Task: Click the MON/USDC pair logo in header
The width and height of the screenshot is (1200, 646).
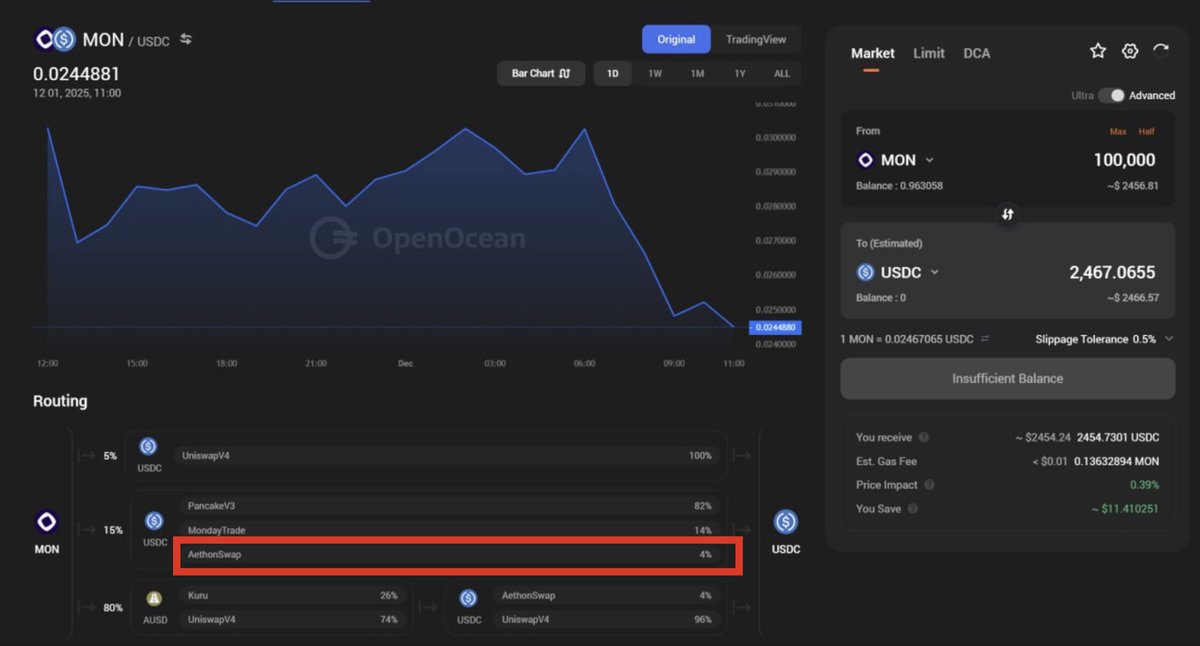Action: [56, 40]
